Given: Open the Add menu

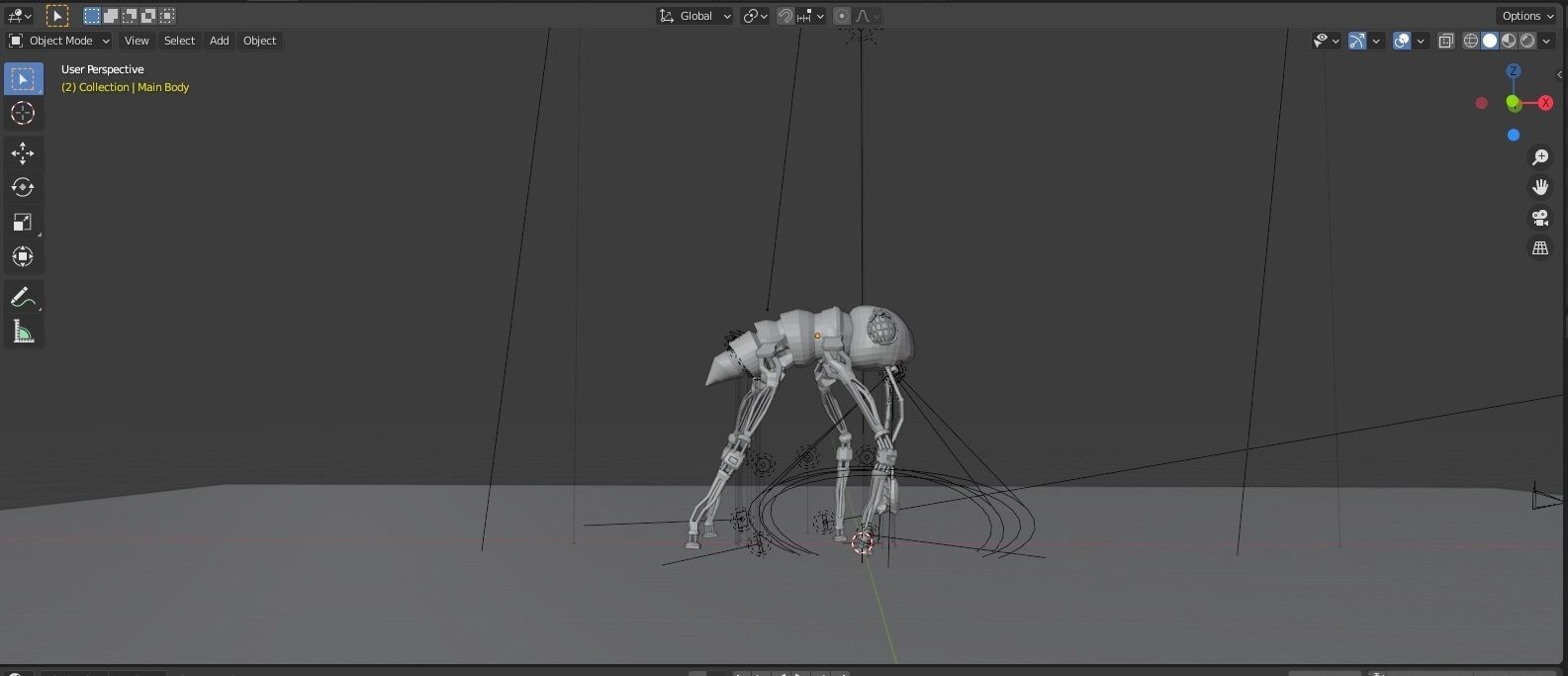Looking at the screenshot, I should (x=219, y=41).
